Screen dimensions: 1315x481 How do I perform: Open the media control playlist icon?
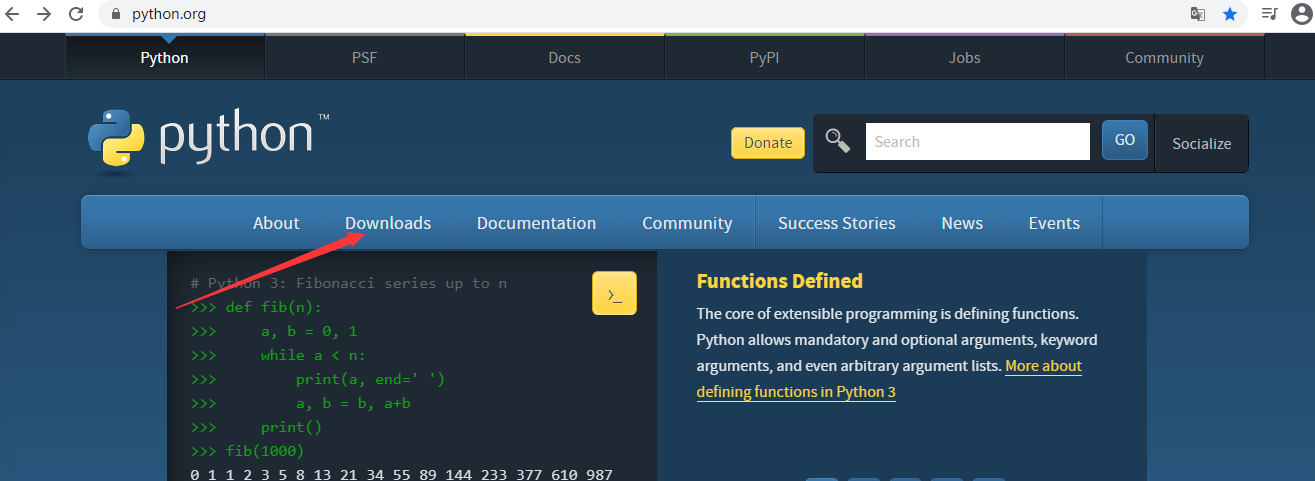[x=1269, y=14]
